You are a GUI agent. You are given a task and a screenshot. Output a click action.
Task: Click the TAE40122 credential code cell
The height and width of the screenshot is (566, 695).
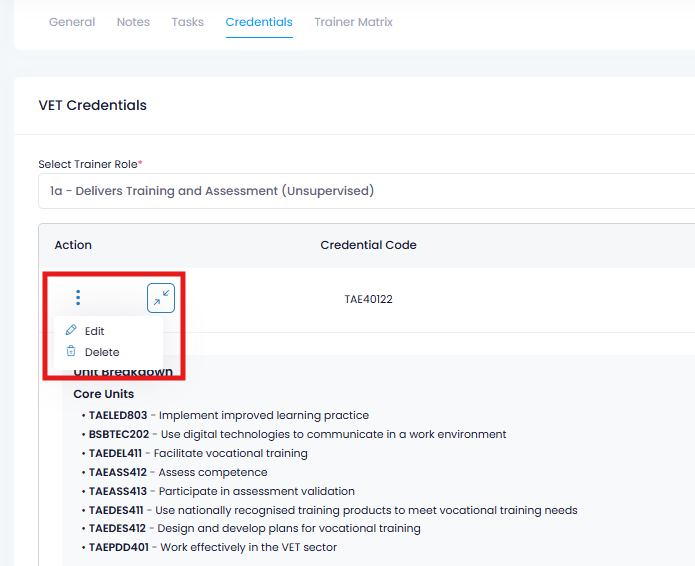pyautogui.click(x=368, y=299)
